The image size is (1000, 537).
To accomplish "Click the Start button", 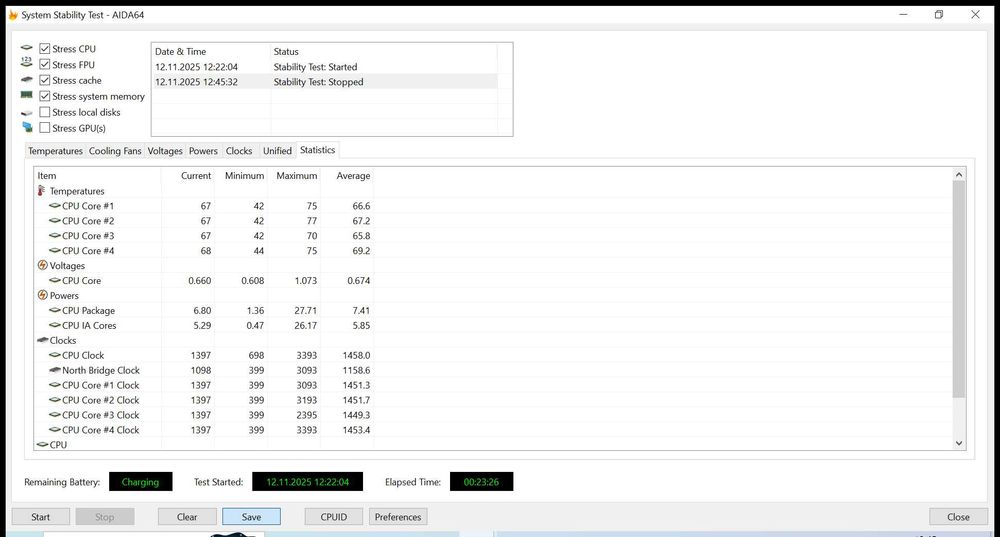I will pos(41,517).
